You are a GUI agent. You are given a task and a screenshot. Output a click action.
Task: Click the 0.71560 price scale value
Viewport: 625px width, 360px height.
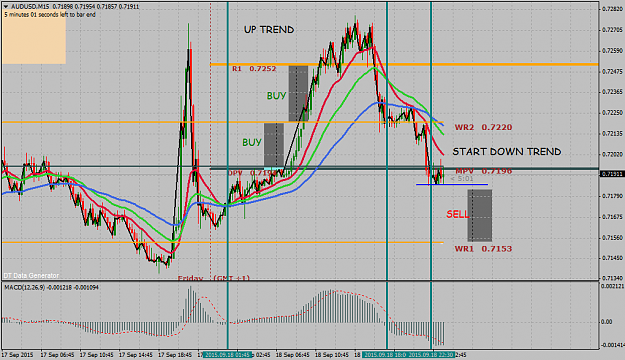tap(612, 238)
